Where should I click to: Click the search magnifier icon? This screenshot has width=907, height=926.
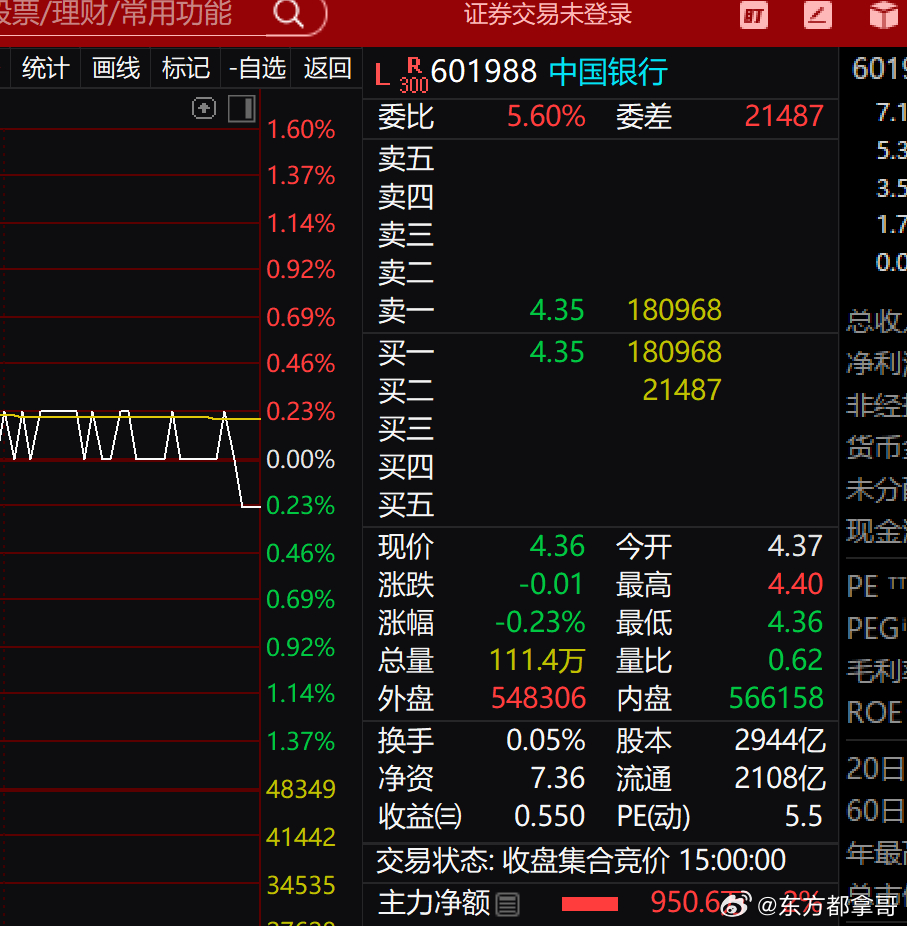pos(288,14)
